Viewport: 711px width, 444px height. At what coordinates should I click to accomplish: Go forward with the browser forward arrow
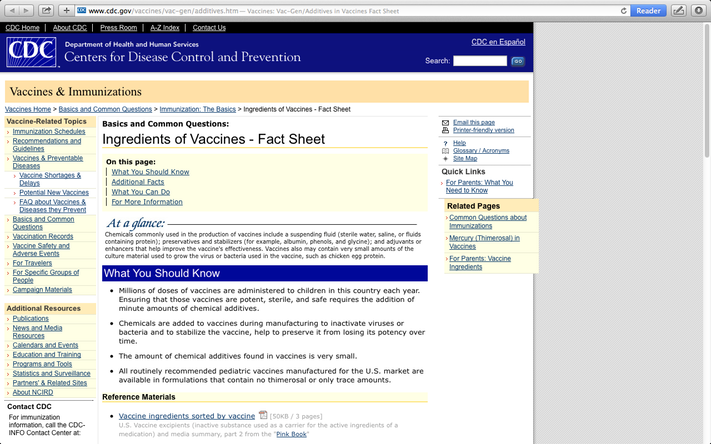[x=26, y=10]
